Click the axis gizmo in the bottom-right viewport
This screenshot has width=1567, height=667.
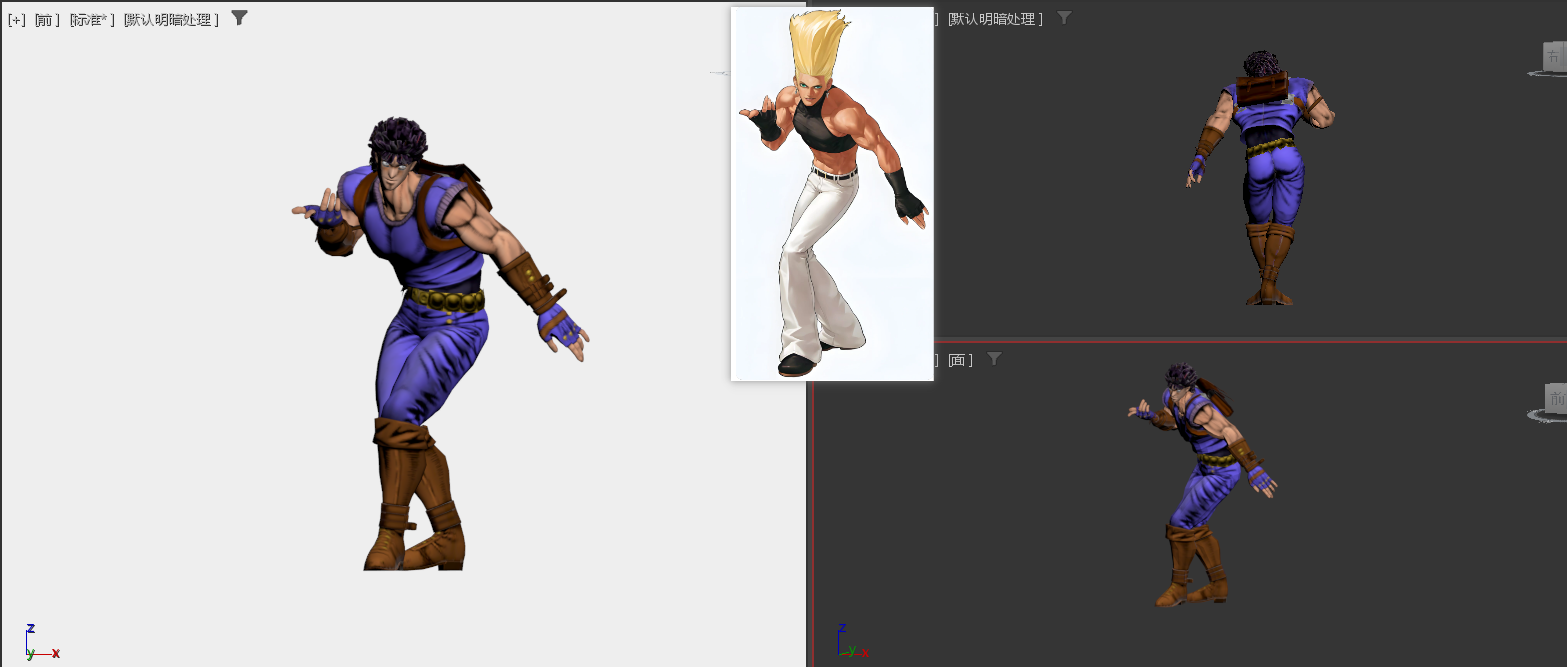pyautogui.click(x=848, y=643)
